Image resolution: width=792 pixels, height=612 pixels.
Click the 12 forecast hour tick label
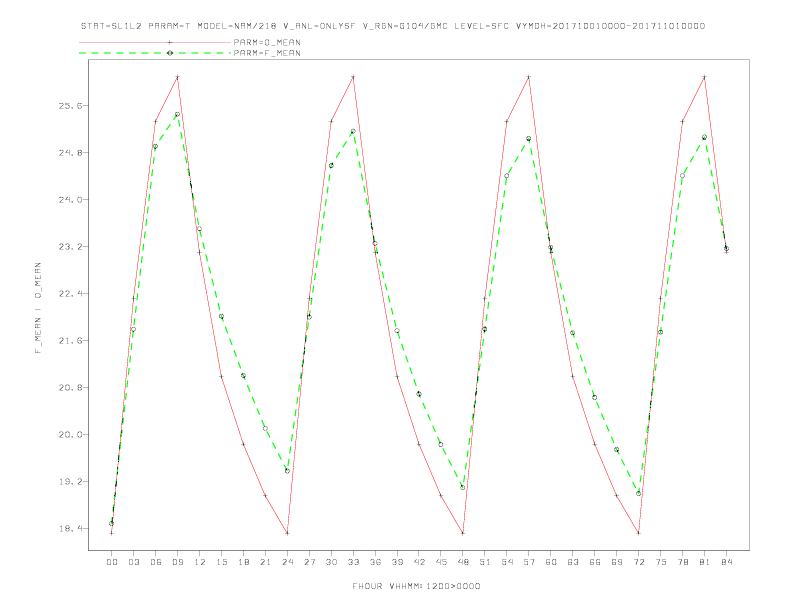tap(200, 562)
